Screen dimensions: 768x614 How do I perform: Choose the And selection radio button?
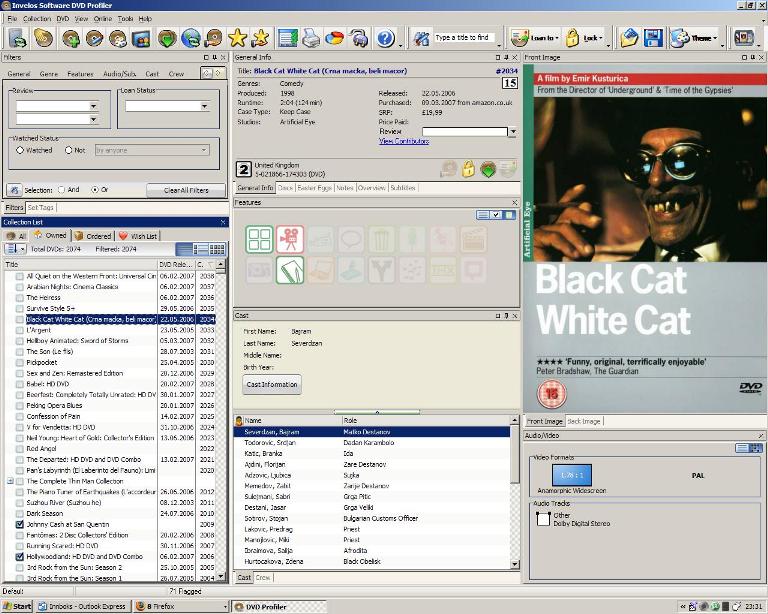coord(61,189)
